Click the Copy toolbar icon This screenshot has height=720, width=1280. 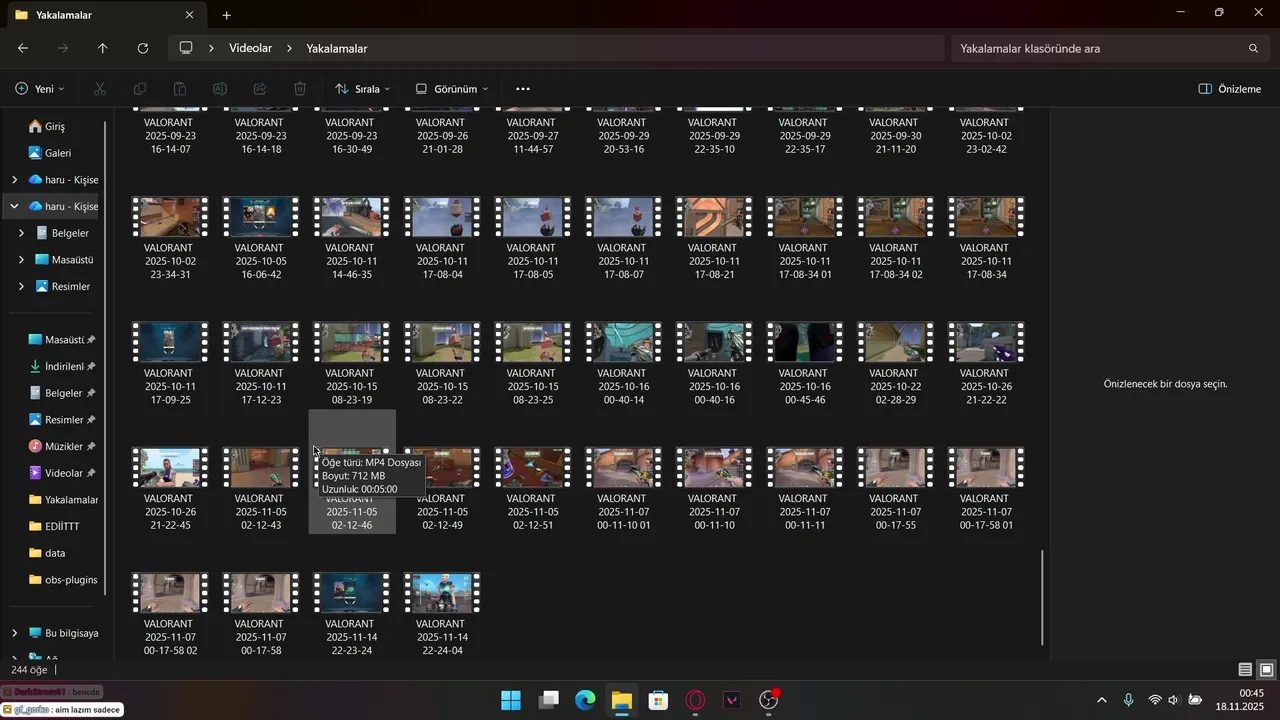click(x=140, y=89)
